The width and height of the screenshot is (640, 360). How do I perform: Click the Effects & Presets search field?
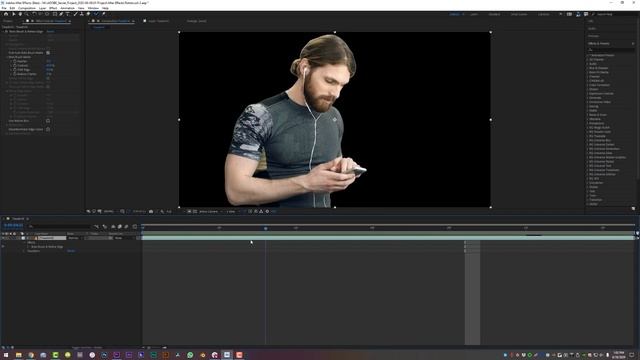(610, 50)
